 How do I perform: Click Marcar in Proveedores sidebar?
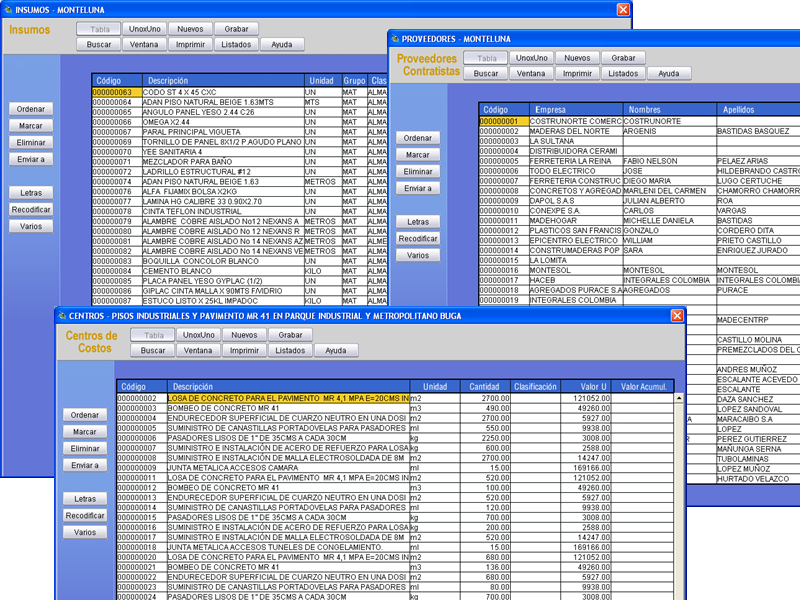click(418, 155)
